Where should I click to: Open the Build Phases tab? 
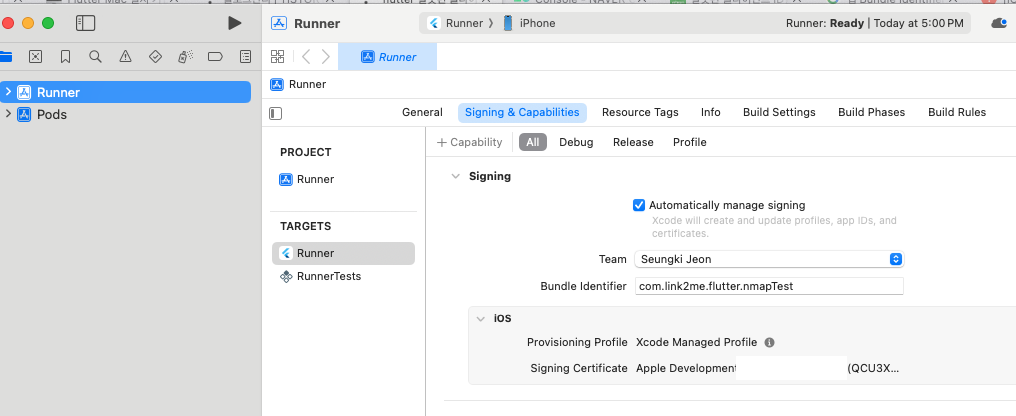pos(872,112)
